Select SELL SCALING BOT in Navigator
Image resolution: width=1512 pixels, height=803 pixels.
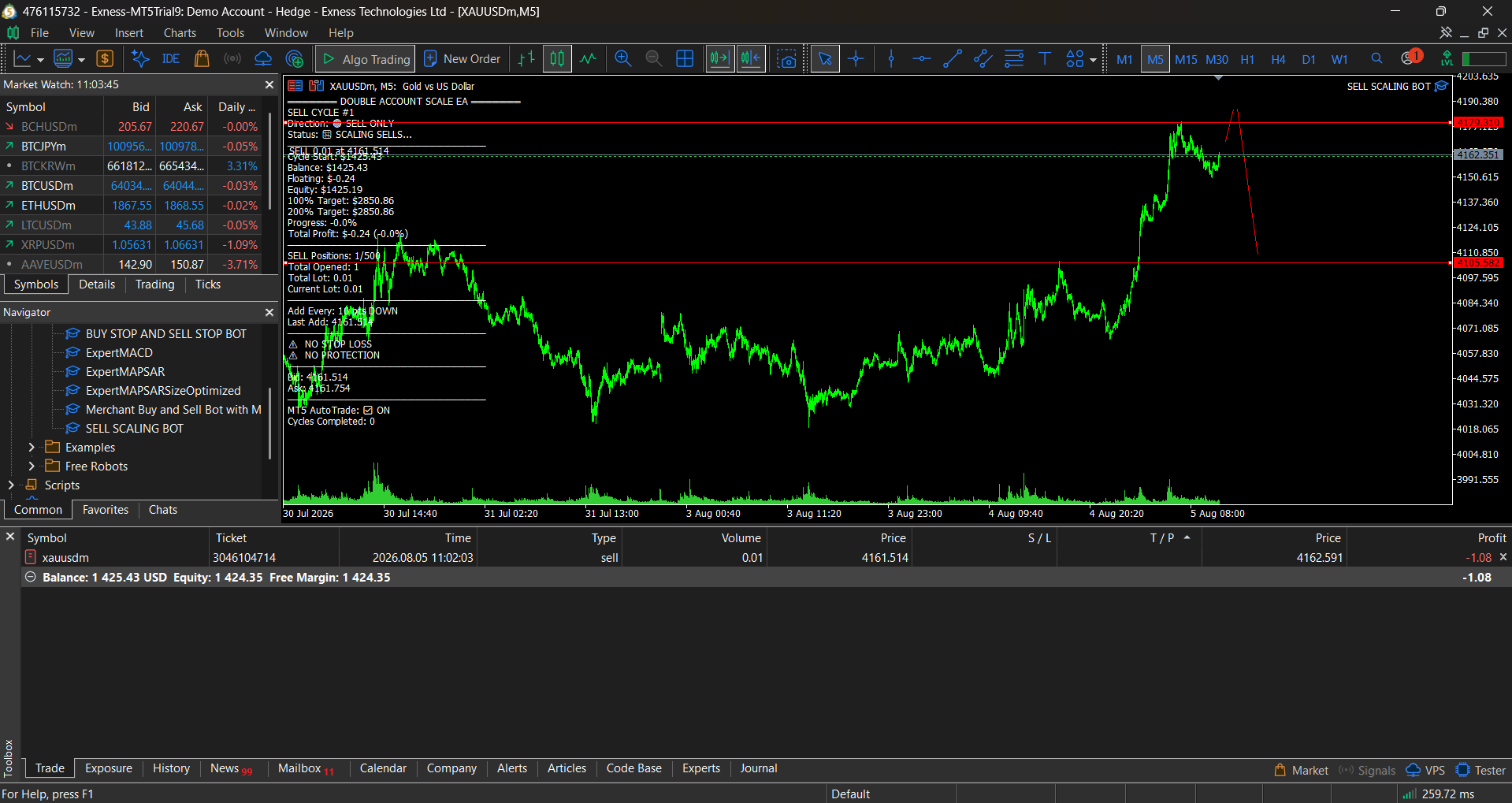134,429
